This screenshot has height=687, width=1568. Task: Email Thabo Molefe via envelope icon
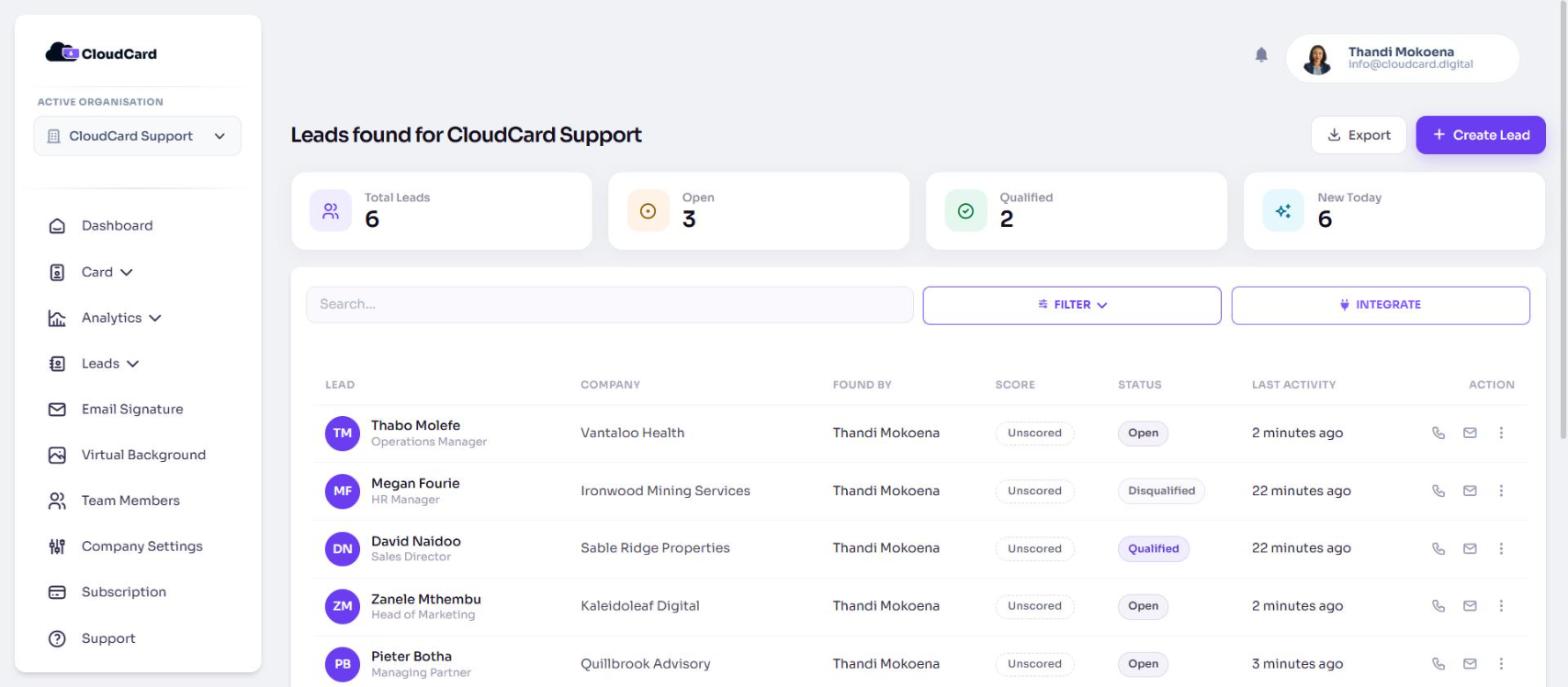[1470, 433]
